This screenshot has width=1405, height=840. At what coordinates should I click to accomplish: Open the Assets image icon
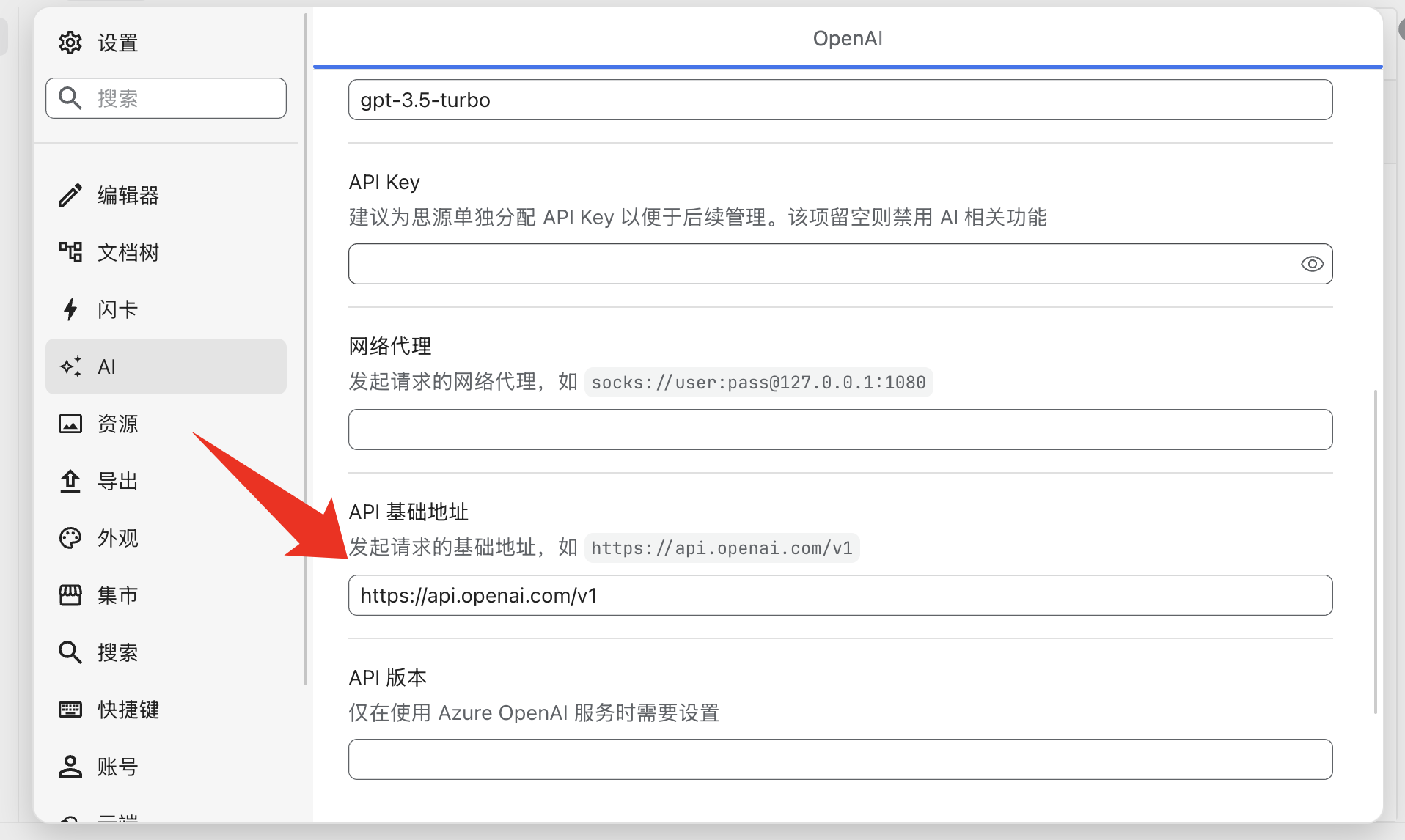click(x=70, y=424)
